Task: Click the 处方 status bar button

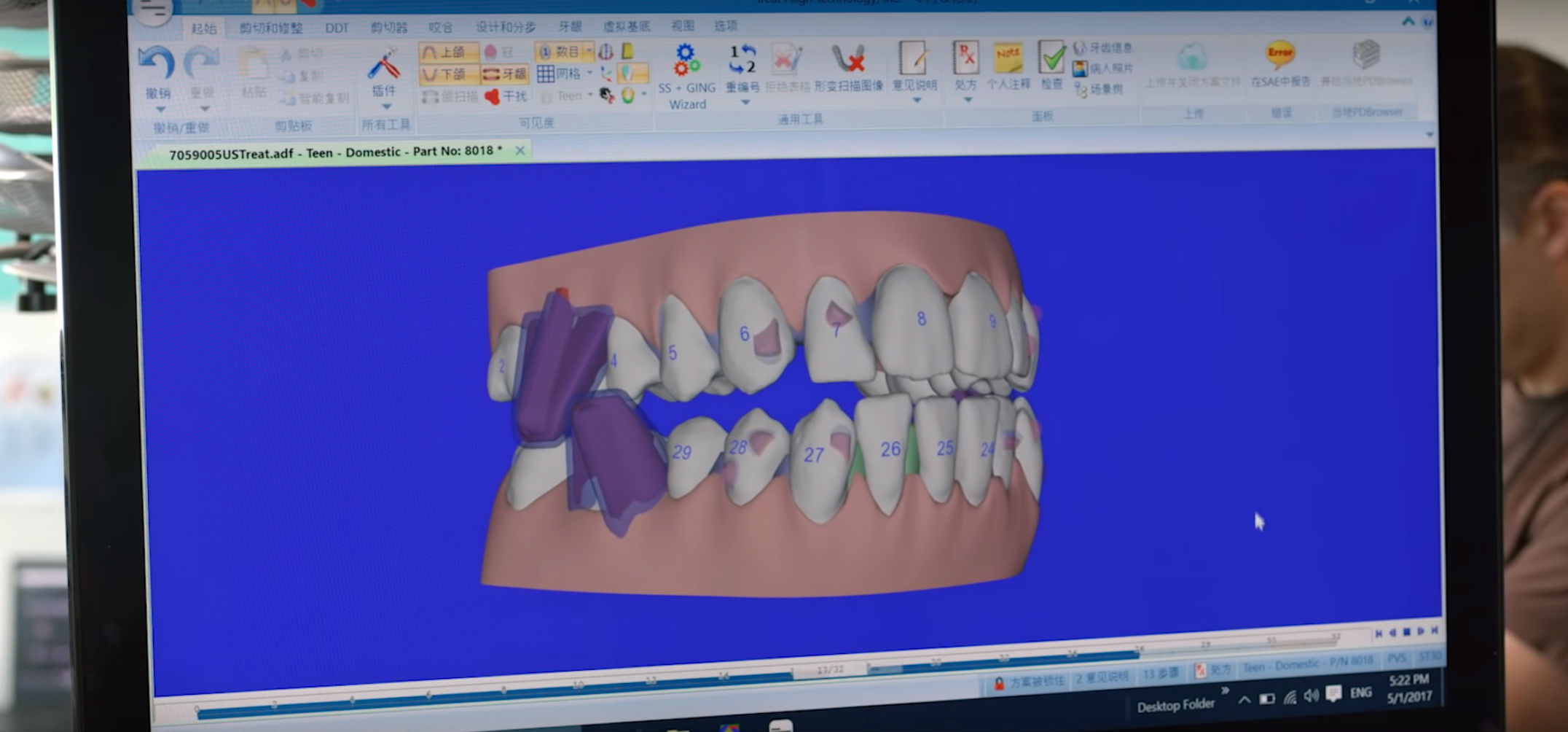Action: pyautogui.click(x=1213, y=670)
